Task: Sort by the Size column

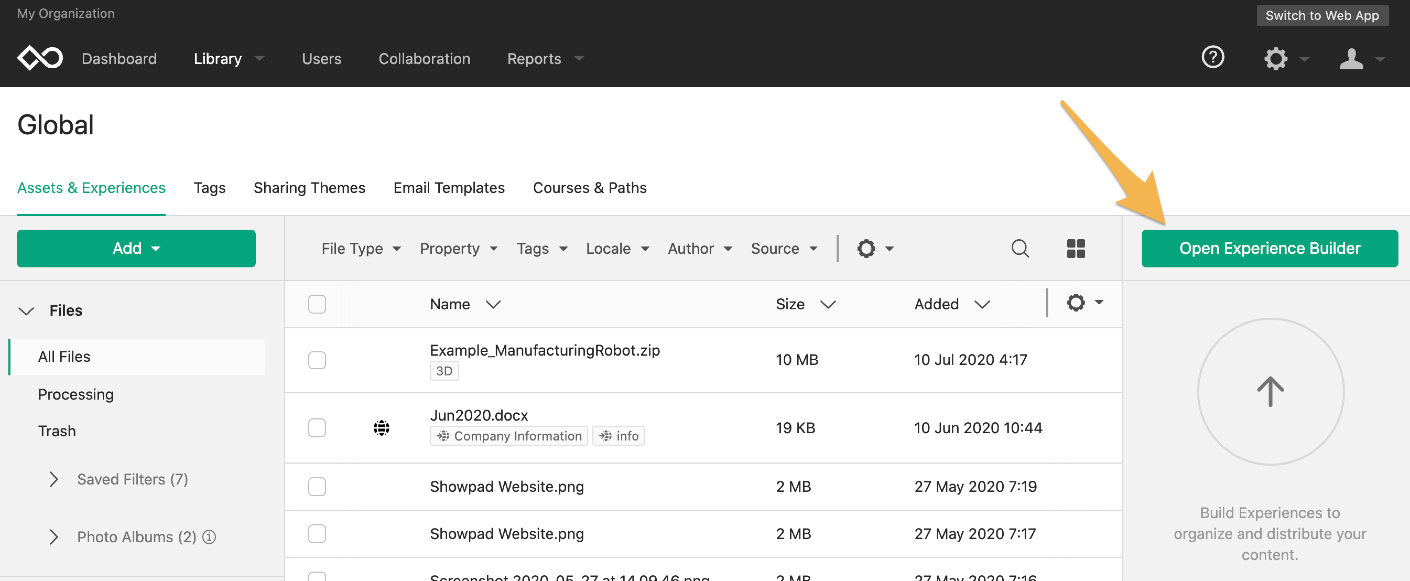Action: [806, 304]
